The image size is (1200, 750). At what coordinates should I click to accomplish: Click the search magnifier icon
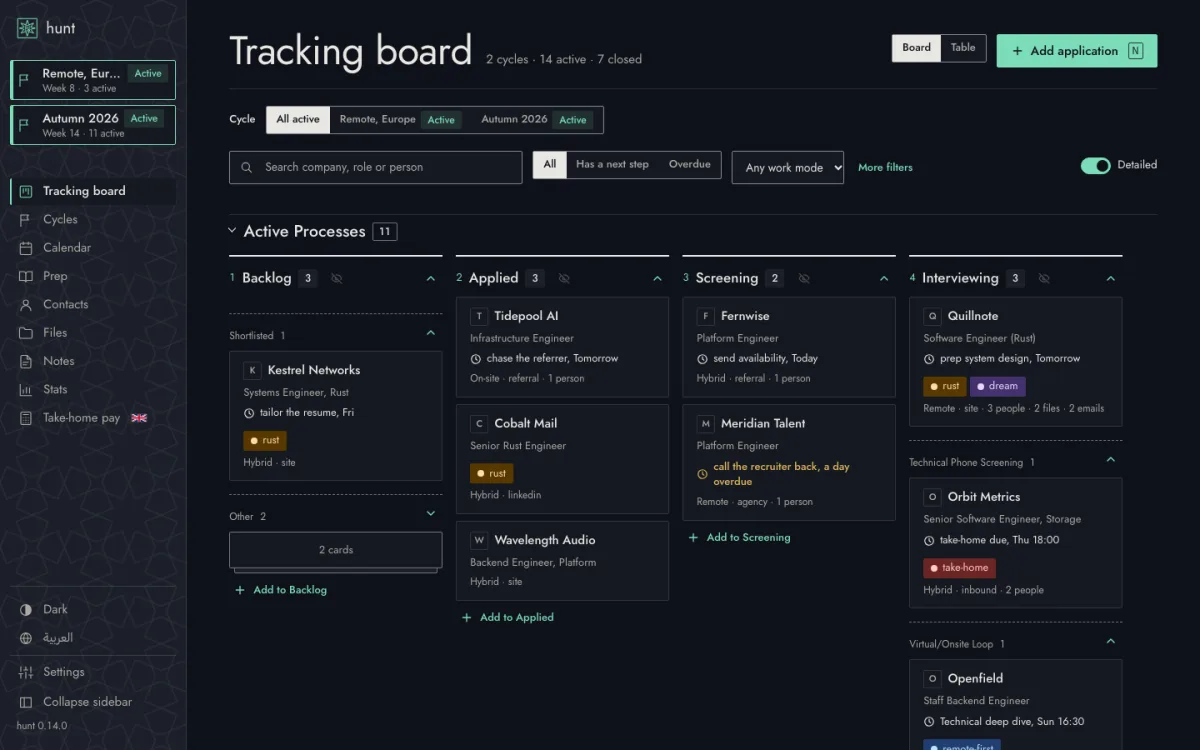coord(246,168)
